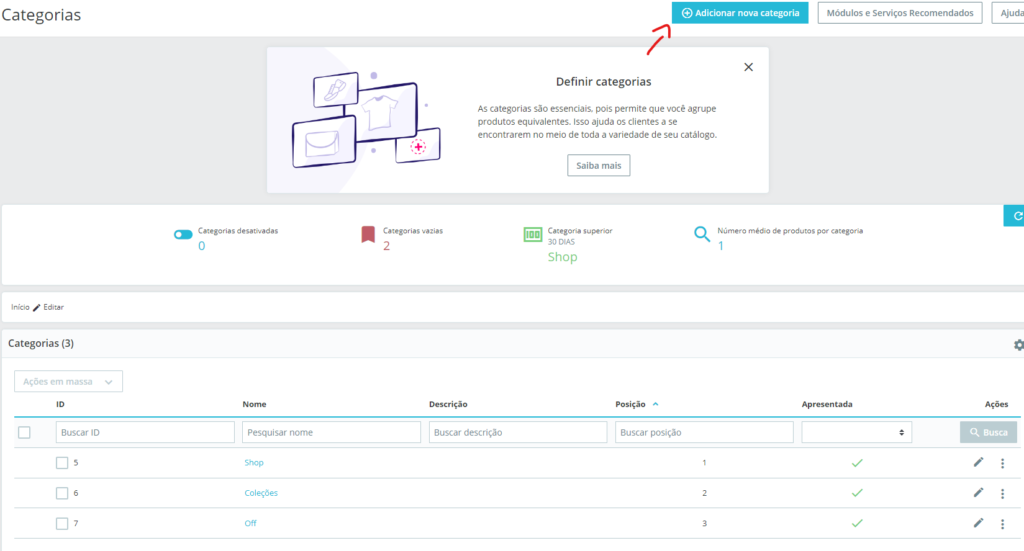
Task: Open Módulos e Serviços Recomendados
Action: (900, 13)
